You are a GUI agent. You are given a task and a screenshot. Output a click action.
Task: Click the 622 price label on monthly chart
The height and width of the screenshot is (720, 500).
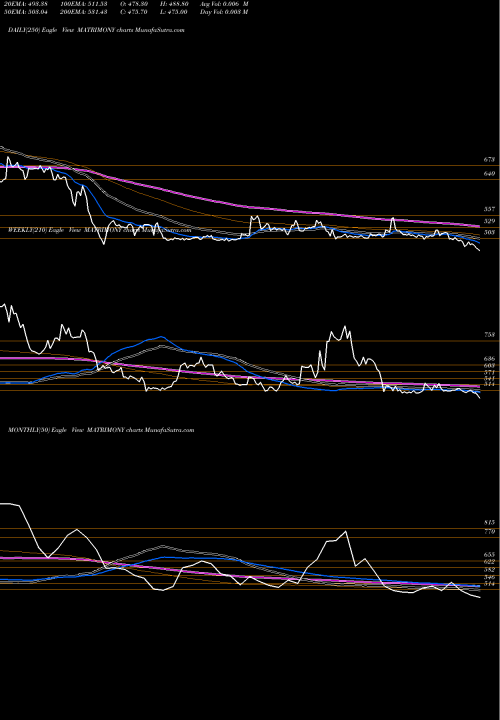coord(489,562)
